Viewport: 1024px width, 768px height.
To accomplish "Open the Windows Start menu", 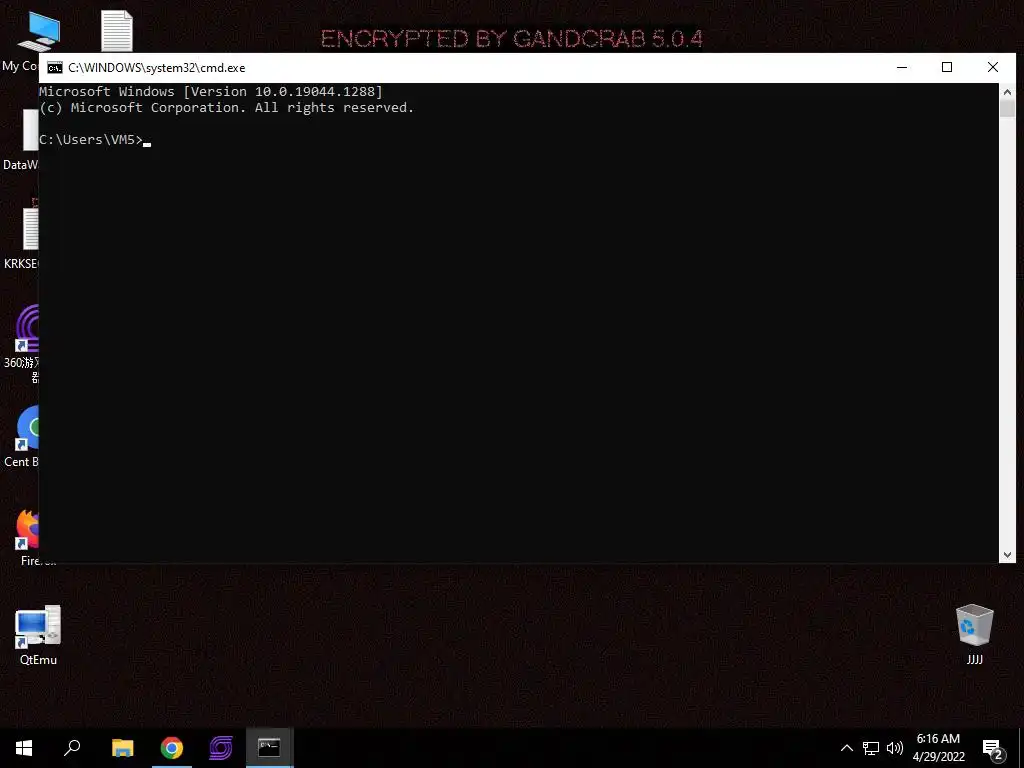I will [x=24, y=748].
